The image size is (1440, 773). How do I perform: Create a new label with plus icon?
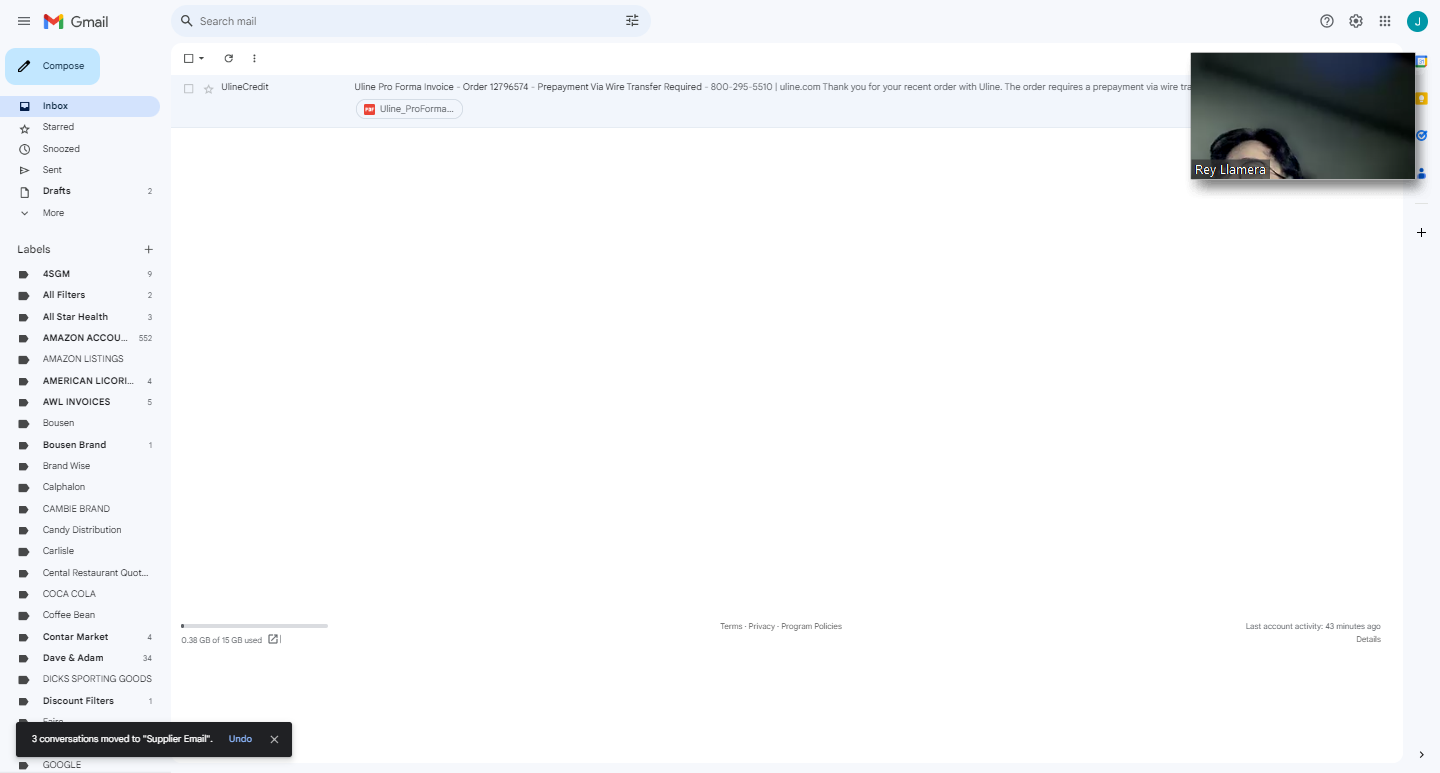click(x=149, y=249)
